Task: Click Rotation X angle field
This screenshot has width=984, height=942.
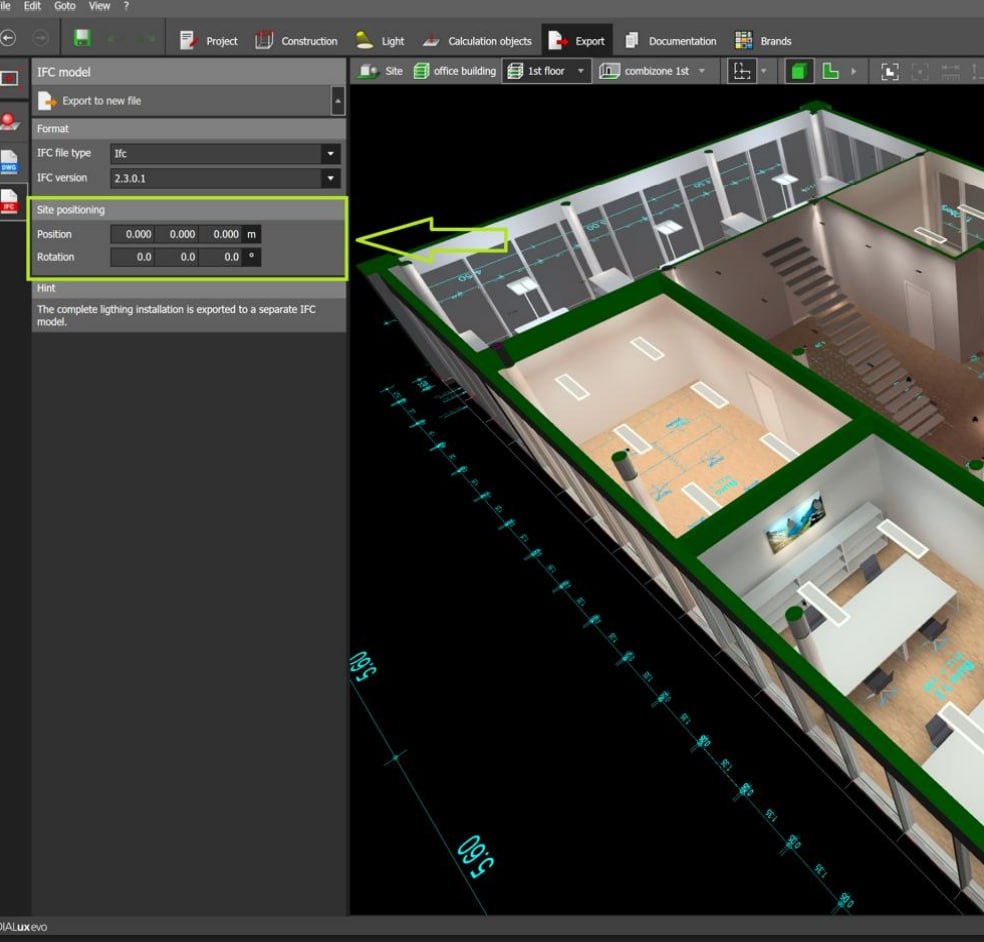Action: [132, 257]
